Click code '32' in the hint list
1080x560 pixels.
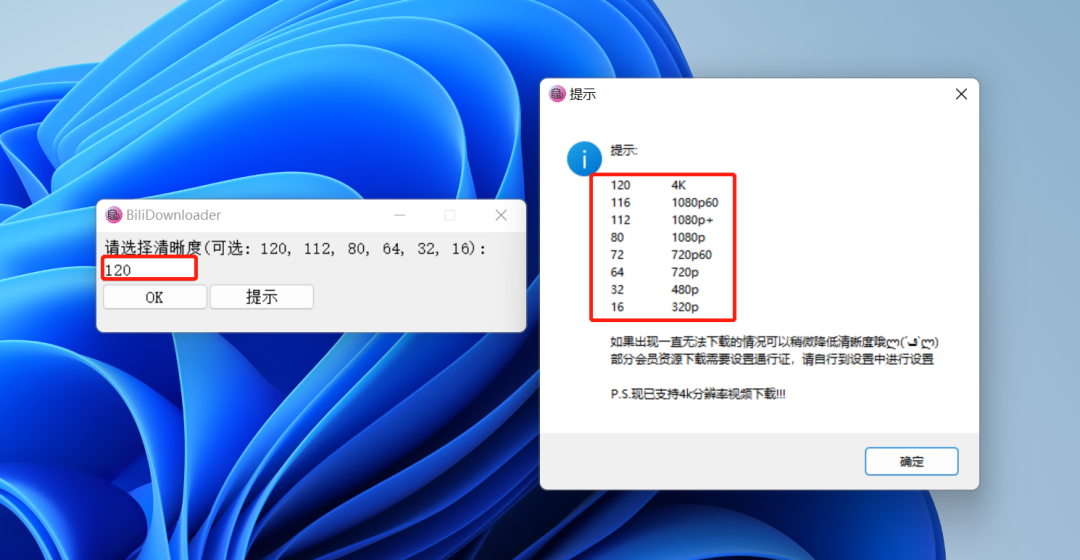[x=616, y=290]
